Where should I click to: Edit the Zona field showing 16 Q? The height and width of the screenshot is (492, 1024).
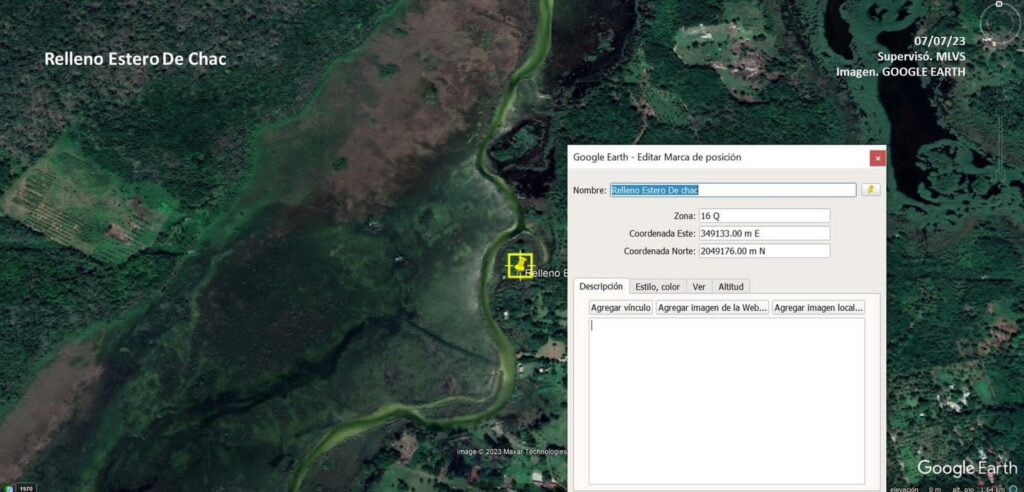click(764, 216)
